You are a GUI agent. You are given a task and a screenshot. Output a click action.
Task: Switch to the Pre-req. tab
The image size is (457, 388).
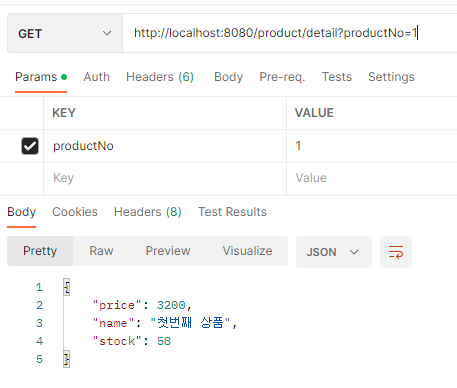pos(282,77)
